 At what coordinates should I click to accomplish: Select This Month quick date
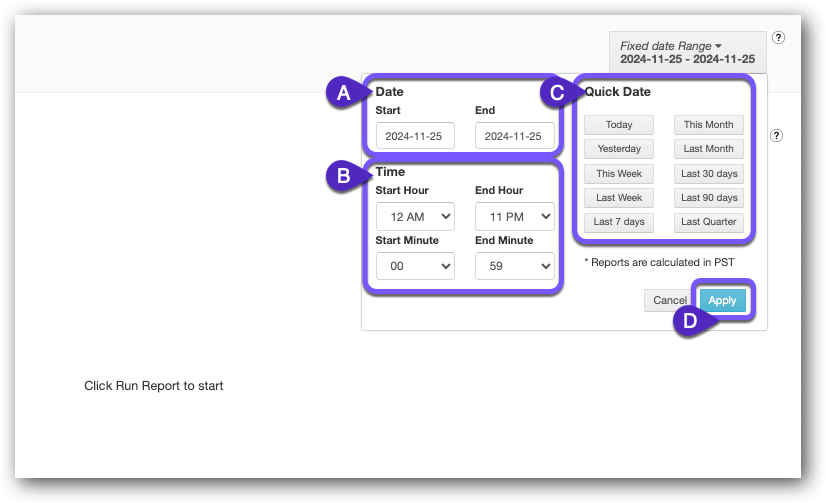[x=708, y=125]
